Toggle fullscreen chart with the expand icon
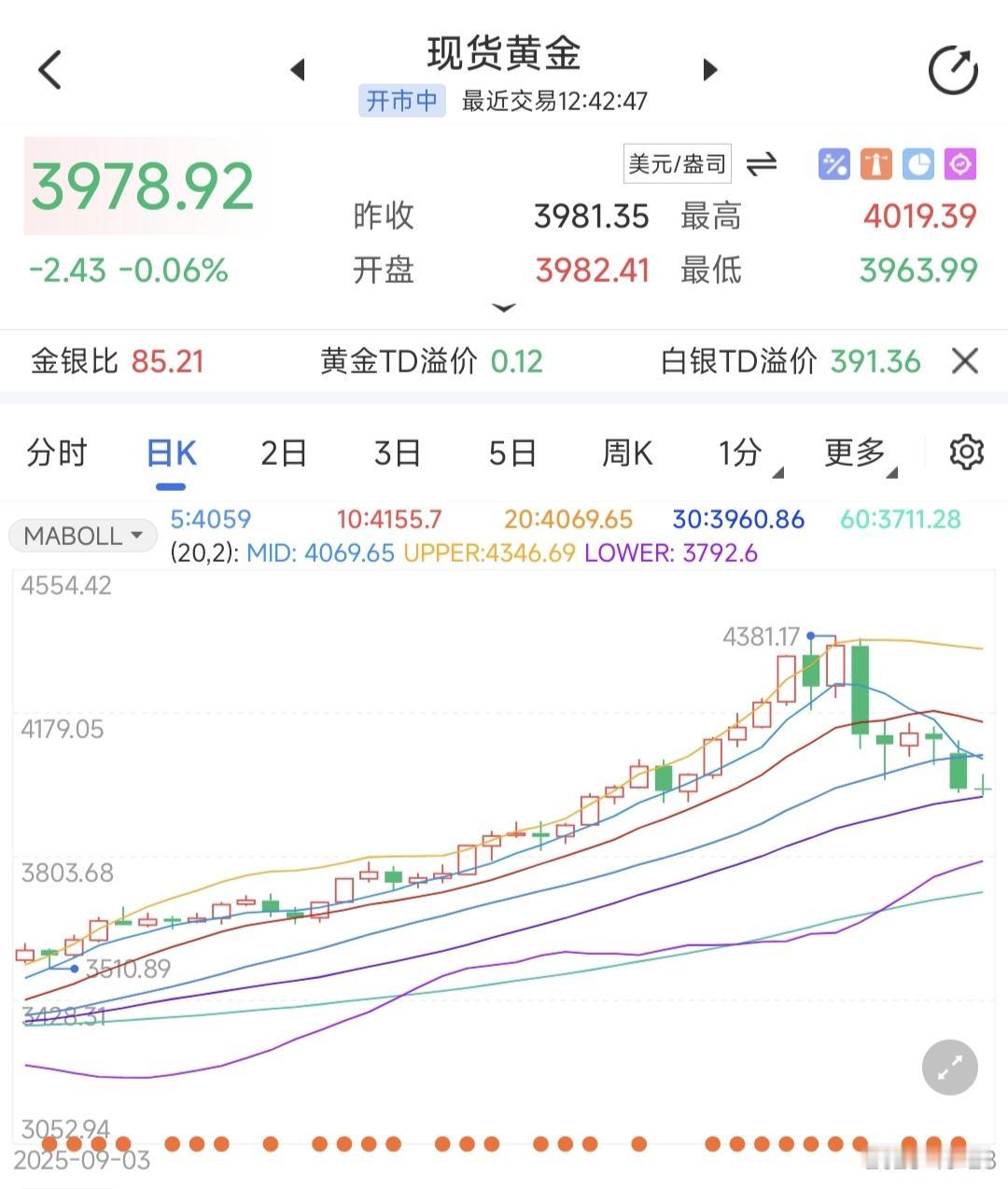The image size is (1008, 1189). [x=949, y=1066]
